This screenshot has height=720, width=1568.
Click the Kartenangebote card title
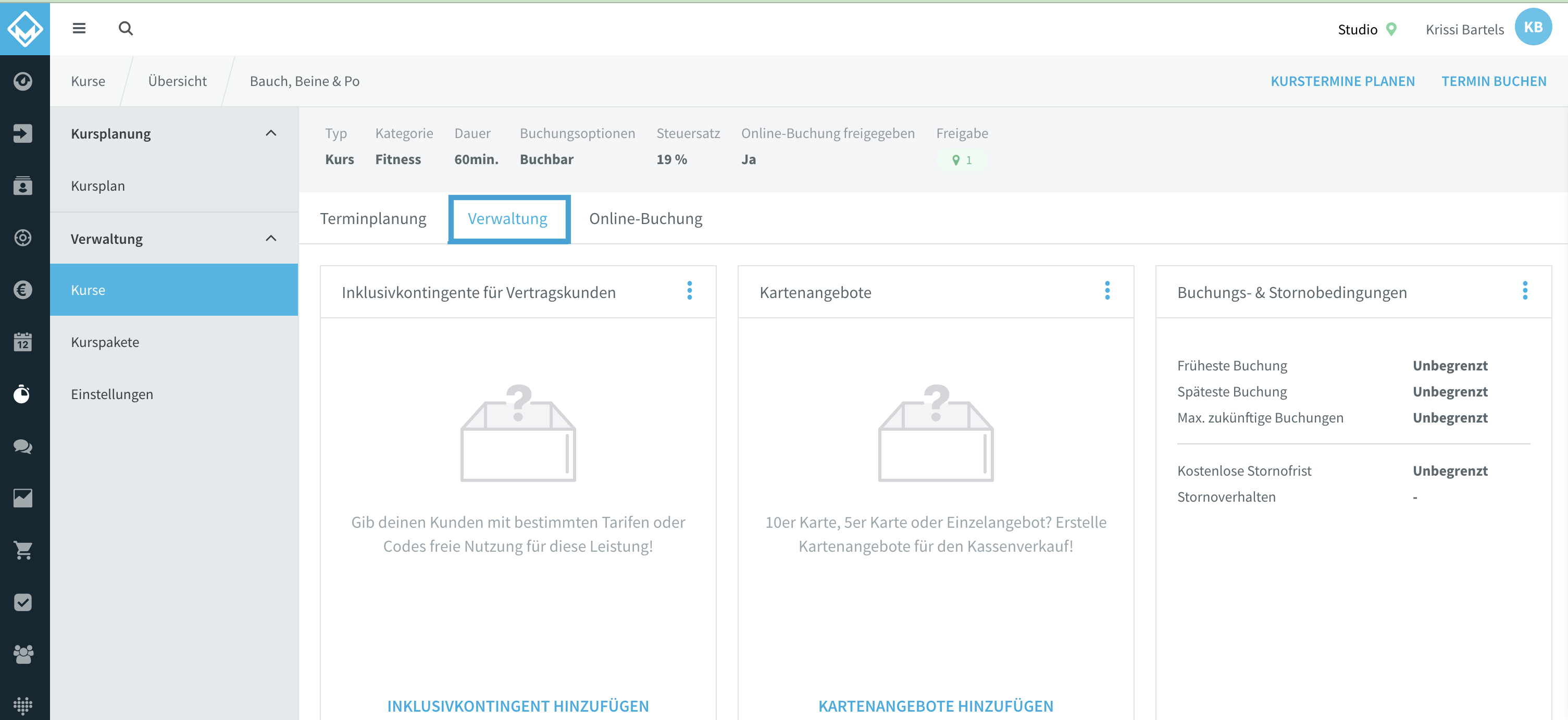click(815, 292)
